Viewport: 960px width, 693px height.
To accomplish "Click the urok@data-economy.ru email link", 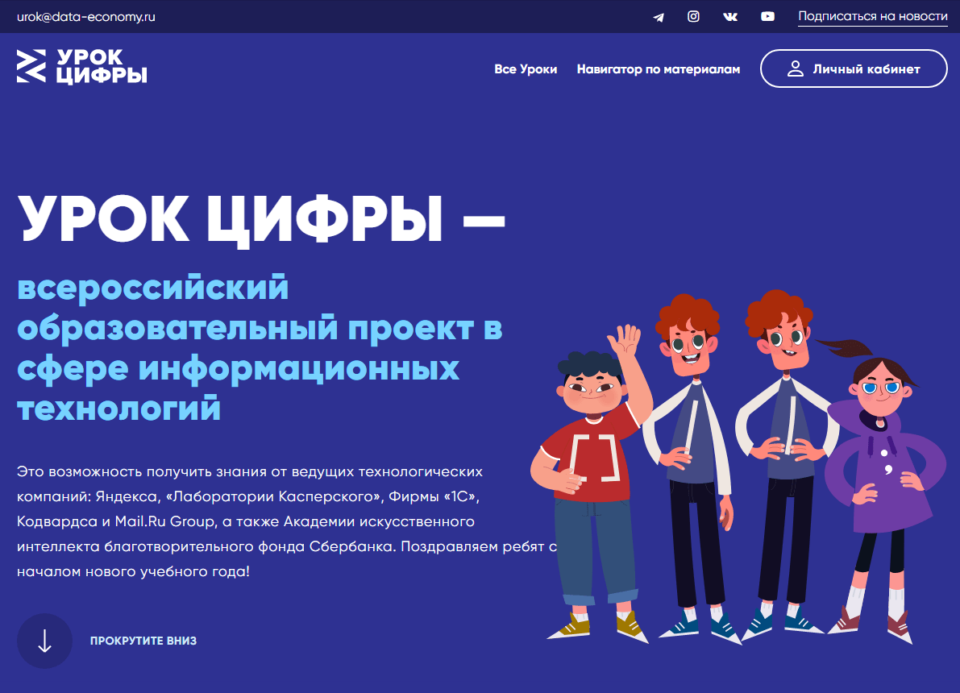I will 86,17.
